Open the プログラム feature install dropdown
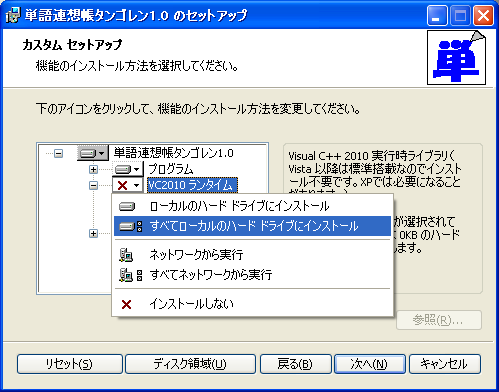This screenshot has width=499, height=392. pyautogui.click(x=128, y=169)
